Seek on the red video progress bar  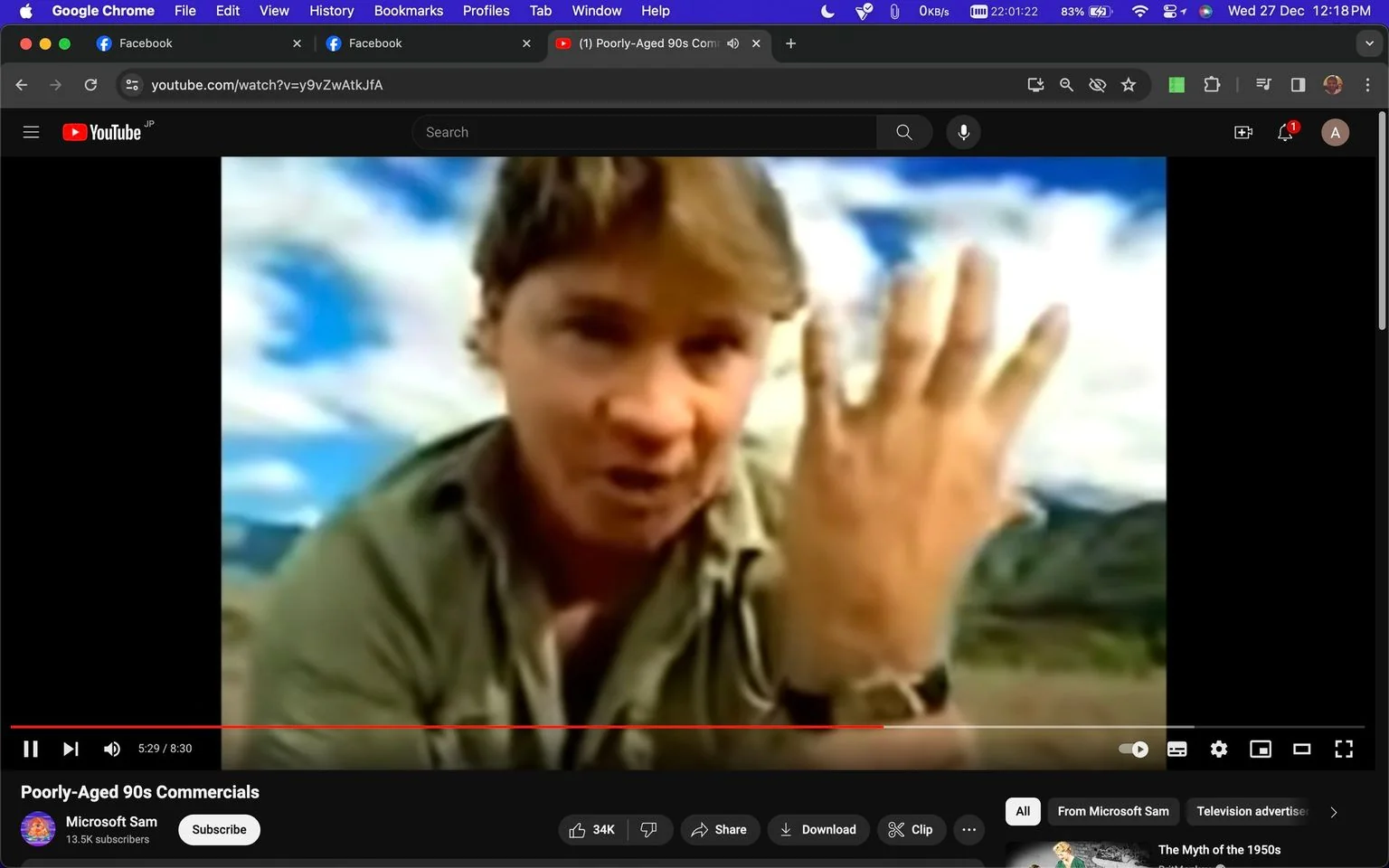(x=447, y=726)
